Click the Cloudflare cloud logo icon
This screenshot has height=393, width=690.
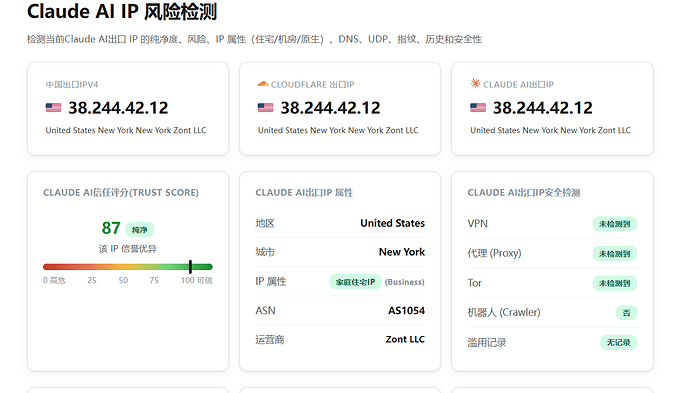pyautogui.click(x=263, y=84)
